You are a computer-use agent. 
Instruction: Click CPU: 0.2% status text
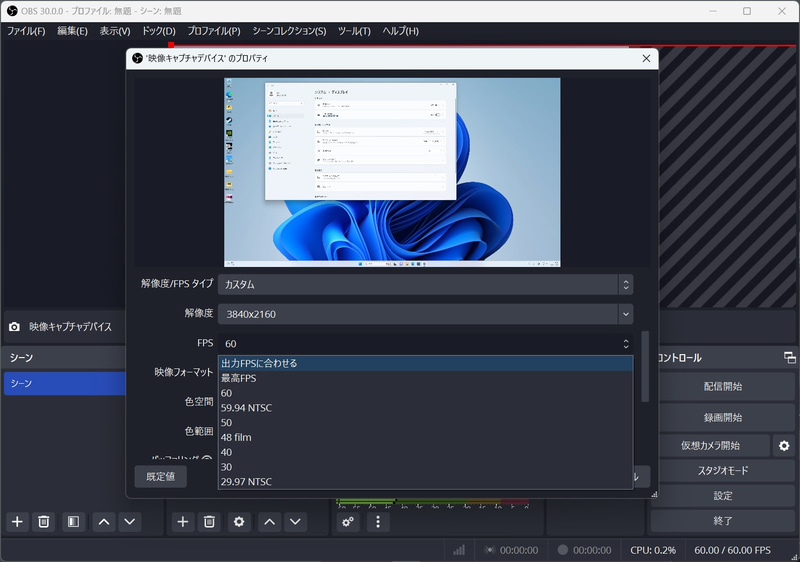point(653,550)
